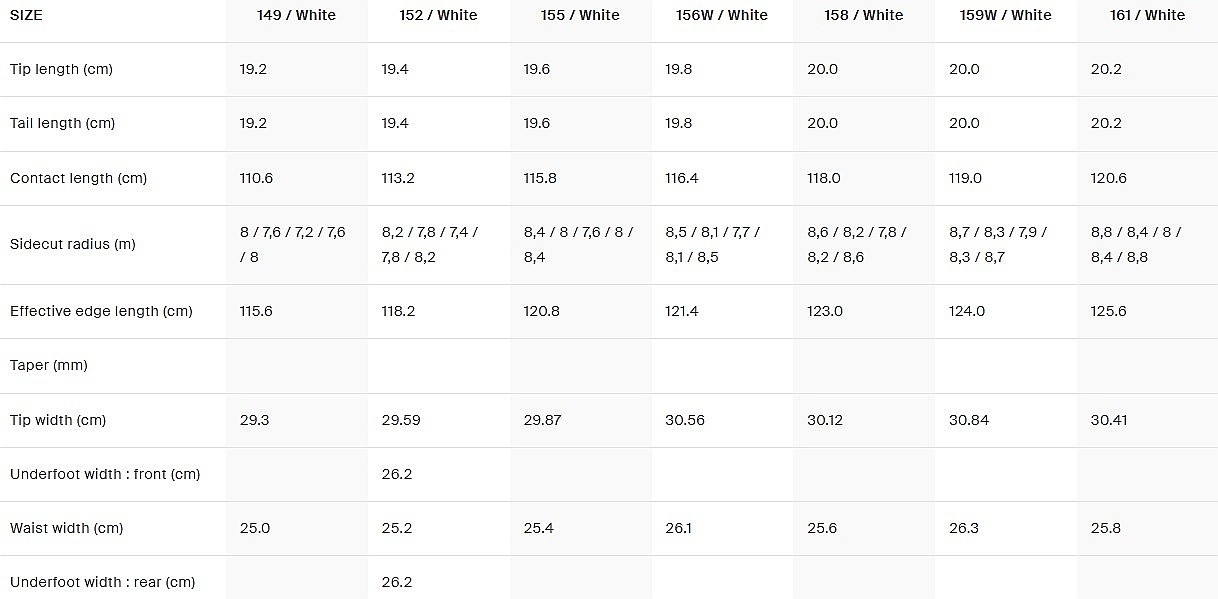
Task: Select the Contact length (cm) row label
Action: click(78, 178)
